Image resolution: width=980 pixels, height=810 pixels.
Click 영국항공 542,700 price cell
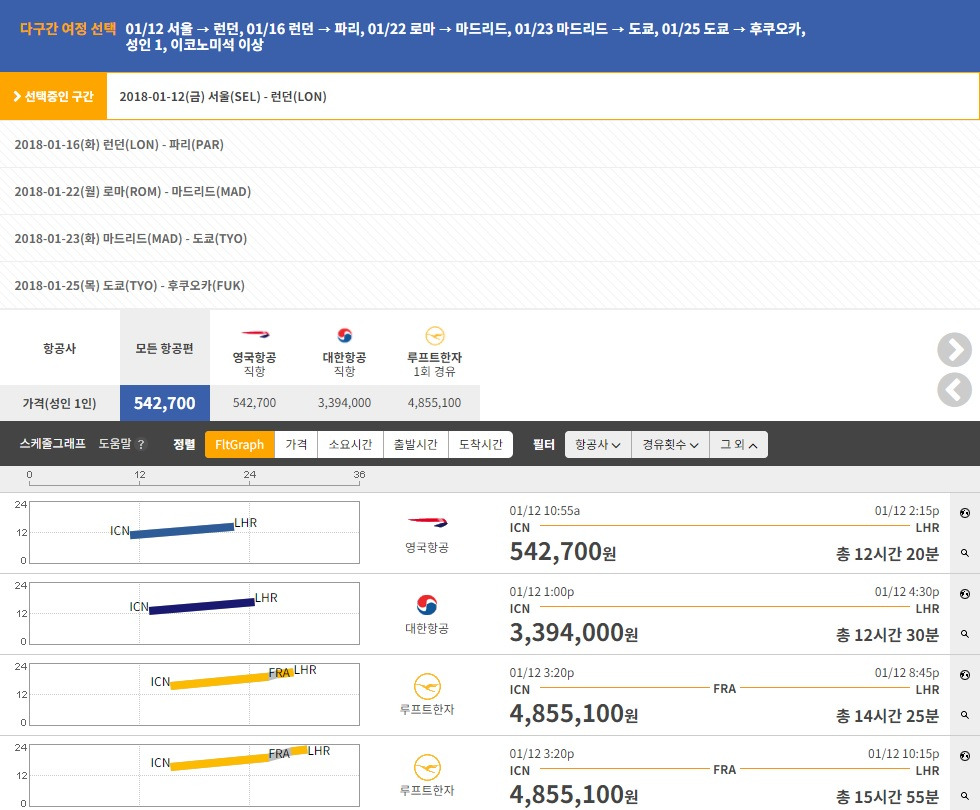254,403
